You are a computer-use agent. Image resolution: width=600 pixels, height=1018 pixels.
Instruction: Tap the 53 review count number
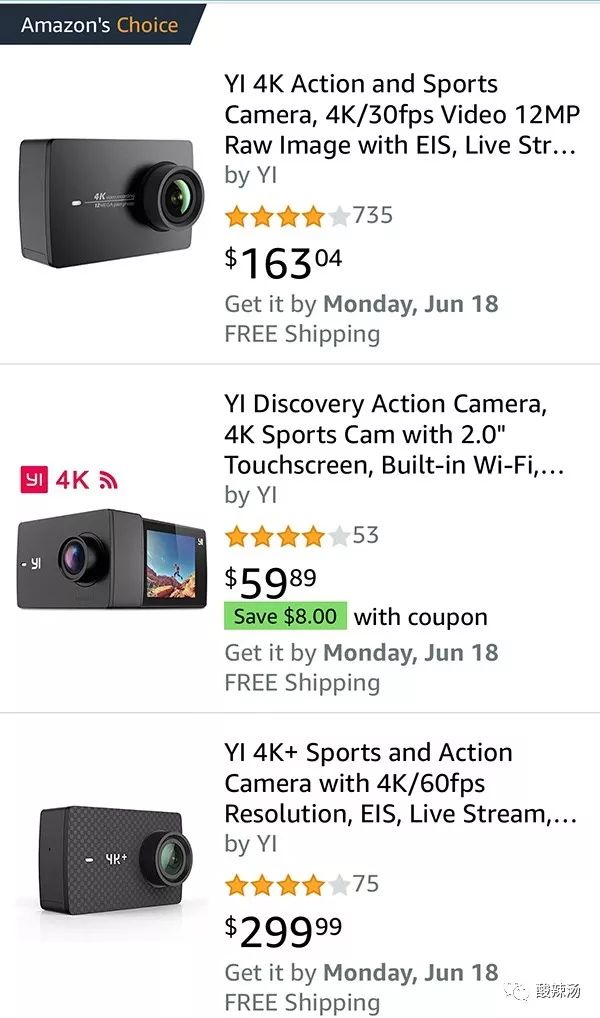pos(366,535)
